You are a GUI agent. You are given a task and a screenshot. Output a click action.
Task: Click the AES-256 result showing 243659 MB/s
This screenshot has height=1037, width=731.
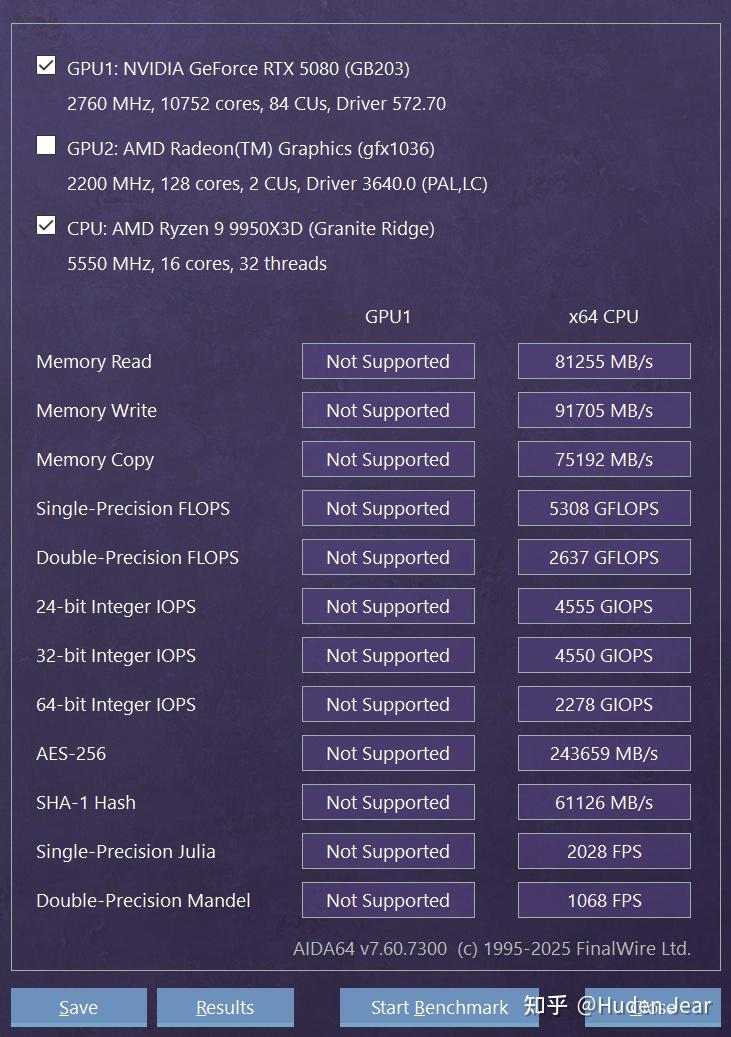(603, 753)
